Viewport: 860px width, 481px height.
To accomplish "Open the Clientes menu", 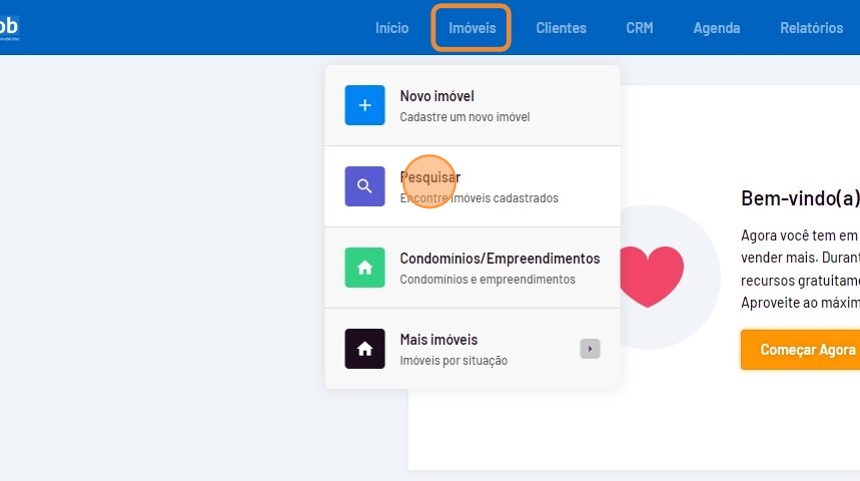I will pos(561,28).
